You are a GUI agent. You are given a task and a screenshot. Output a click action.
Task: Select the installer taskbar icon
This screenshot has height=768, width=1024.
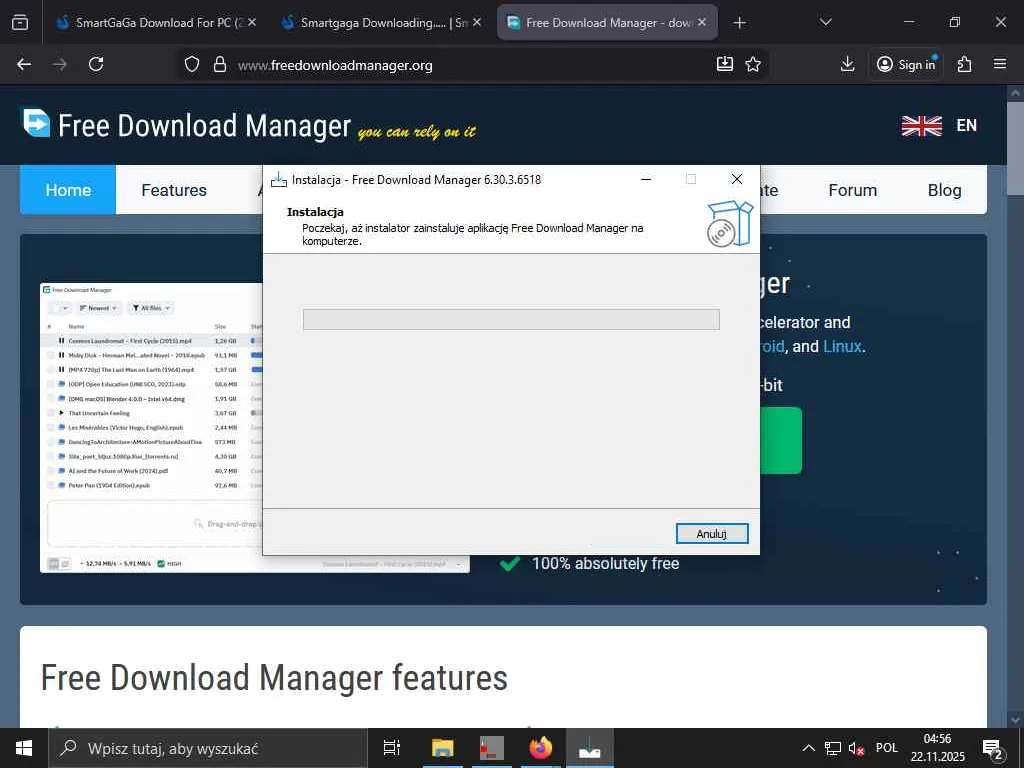590,748
